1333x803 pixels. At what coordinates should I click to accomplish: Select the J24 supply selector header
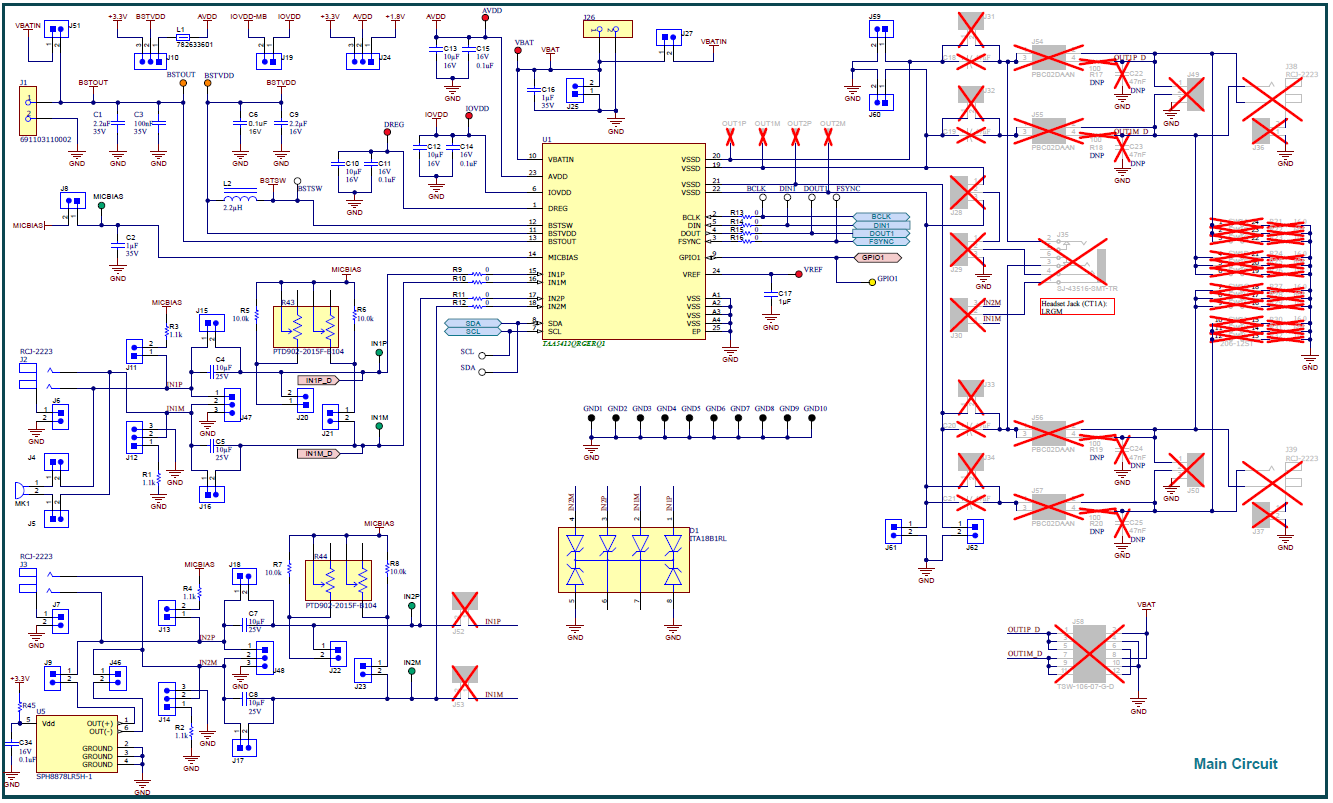pos(361,61)
